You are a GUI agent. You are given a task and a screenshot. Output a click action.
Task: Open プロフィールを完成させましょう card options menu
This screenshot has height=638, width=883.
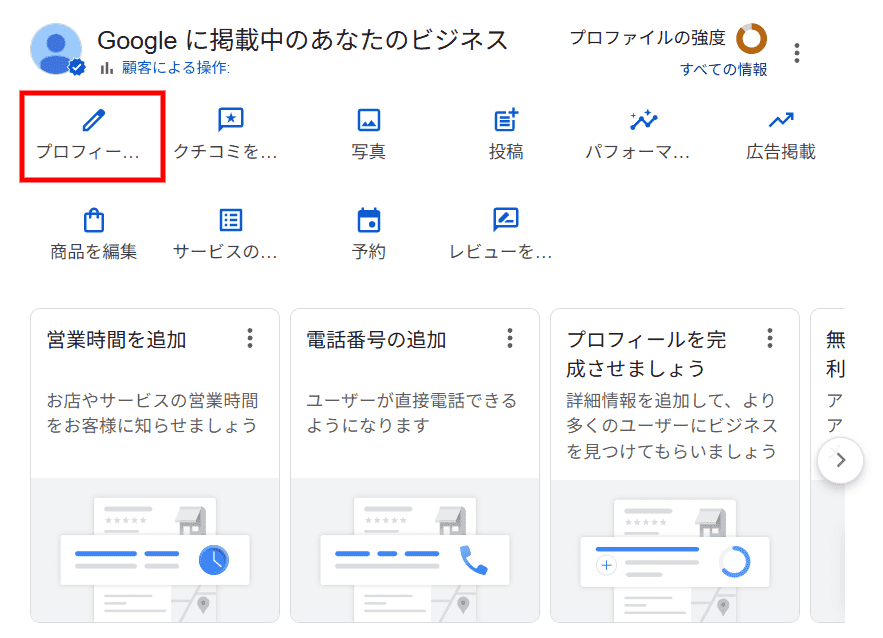pyautogui.click(x=770, y=338)
